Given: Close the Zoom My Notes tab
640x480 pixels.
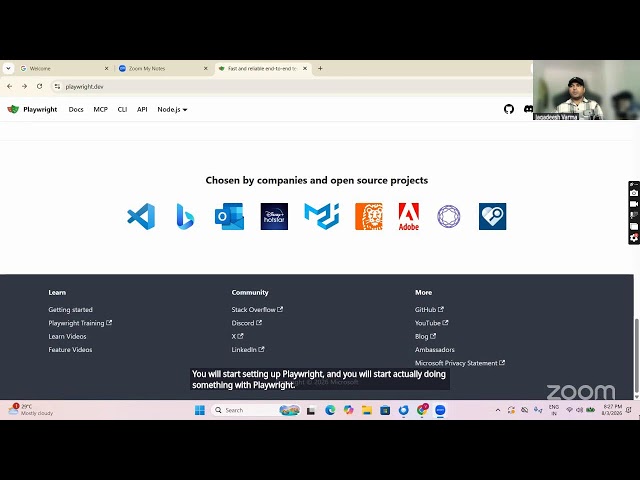Looking at the screenshot, I should click(206, 69).
